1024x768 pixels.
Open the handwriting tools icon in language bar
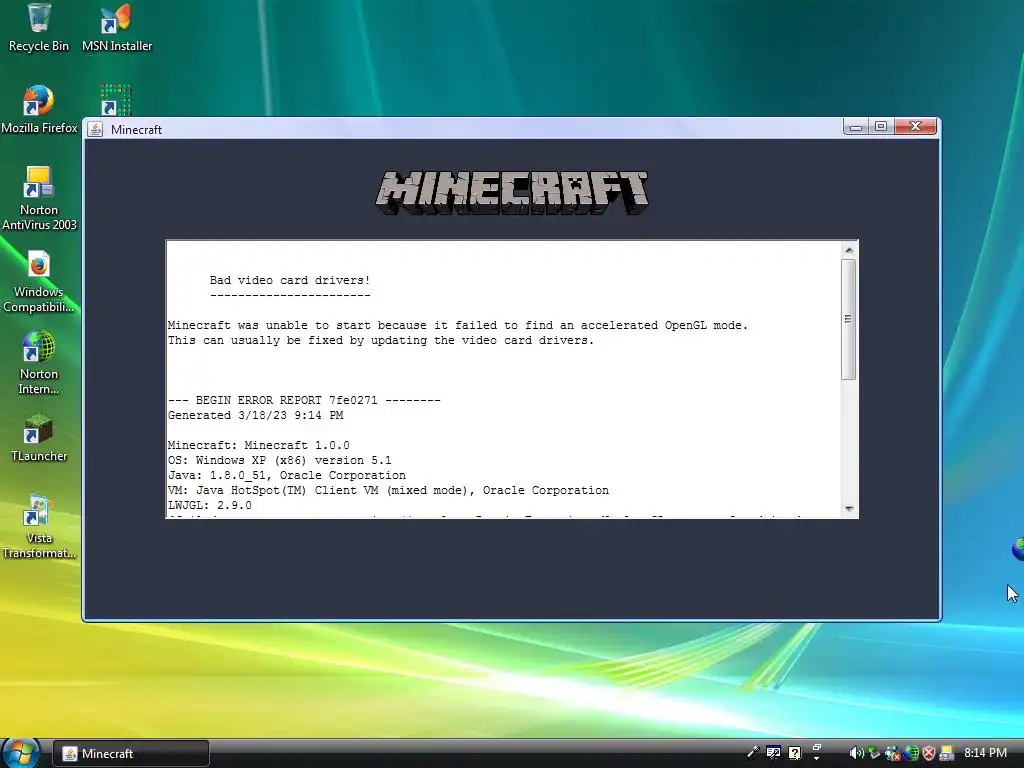(x=773, y=753)
